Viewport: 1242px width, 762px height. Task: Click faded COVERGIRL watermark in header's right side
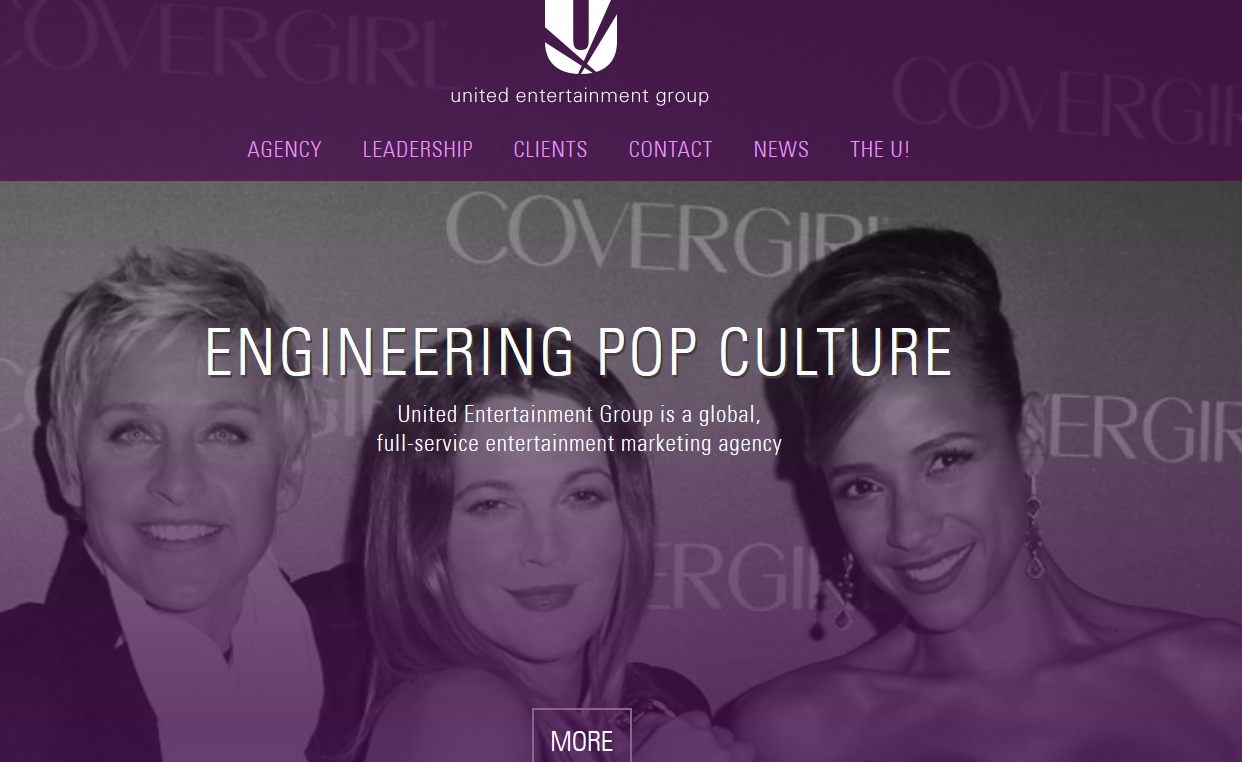click(1067, 100)
